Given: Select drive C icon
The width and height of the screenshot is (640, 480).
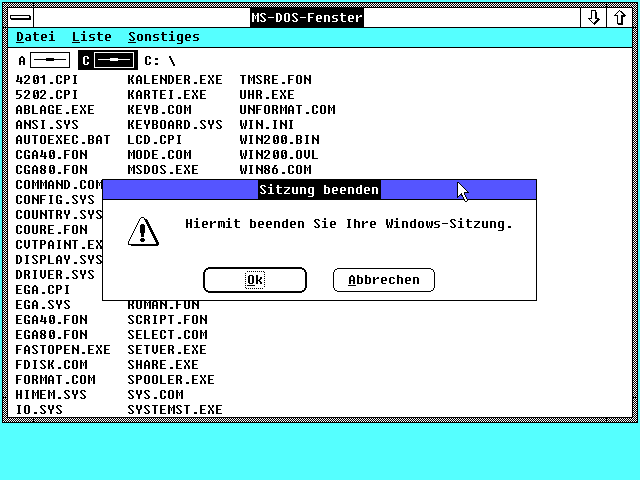Looking at the screenshot, I should [x=108, y=60].
